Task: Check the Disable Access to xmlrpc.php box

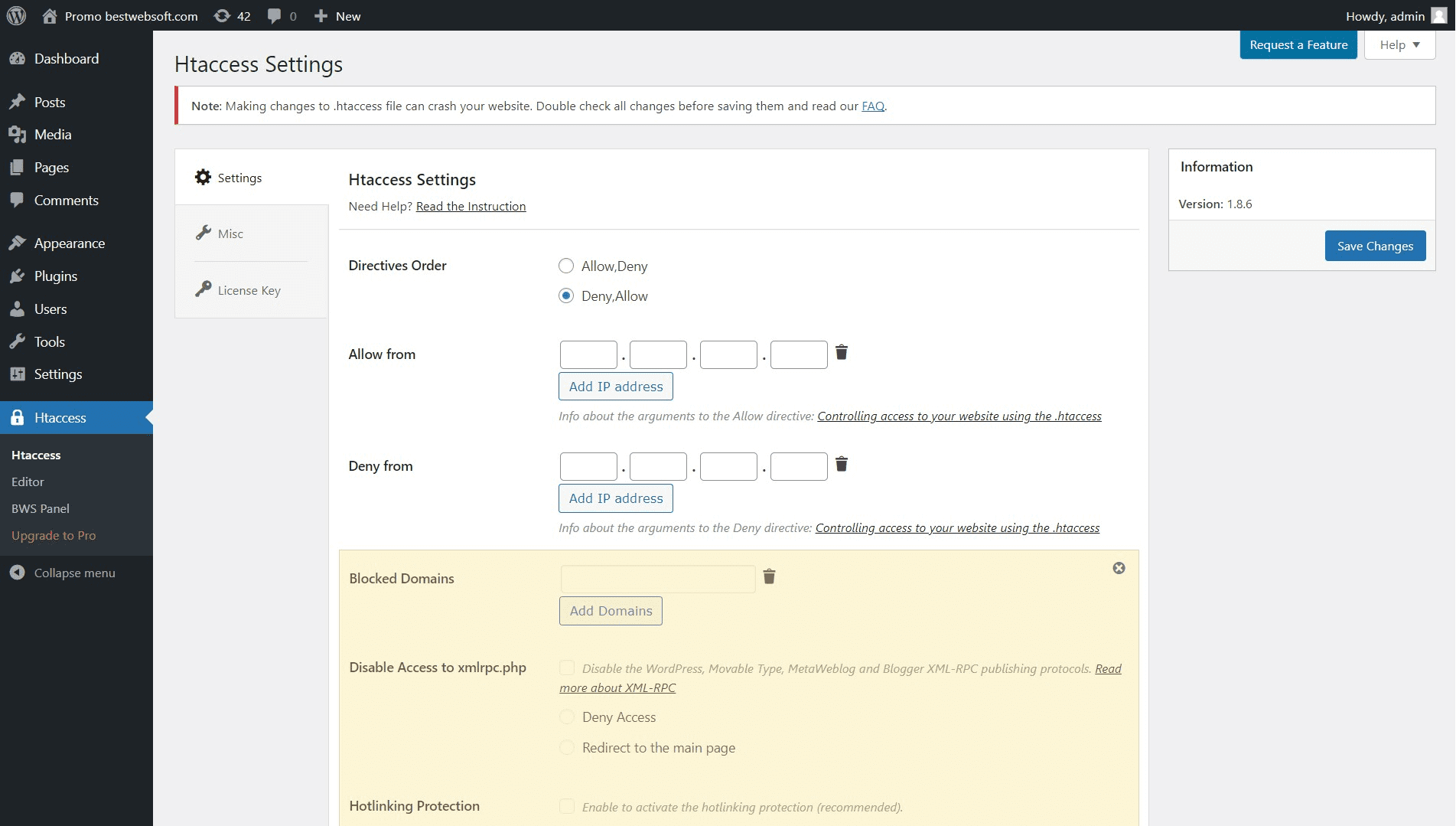Action: [x=567, y=668]
